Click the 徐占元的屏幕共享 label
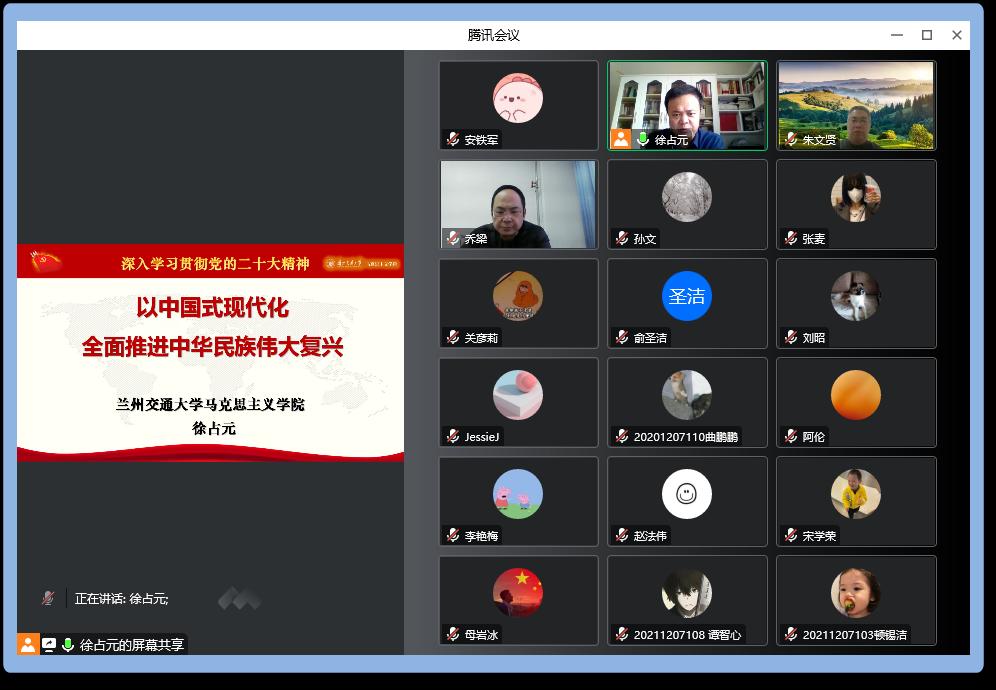This screenshot has height=690, width=996. [132, 645]
